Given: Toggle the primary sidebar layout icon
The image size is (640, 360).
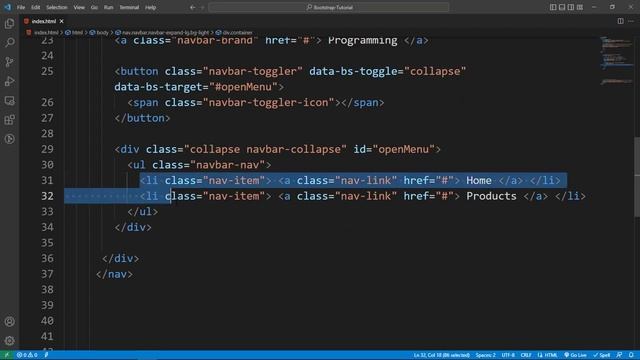Looking at the screenshot, I should click(x=553, y=7).
